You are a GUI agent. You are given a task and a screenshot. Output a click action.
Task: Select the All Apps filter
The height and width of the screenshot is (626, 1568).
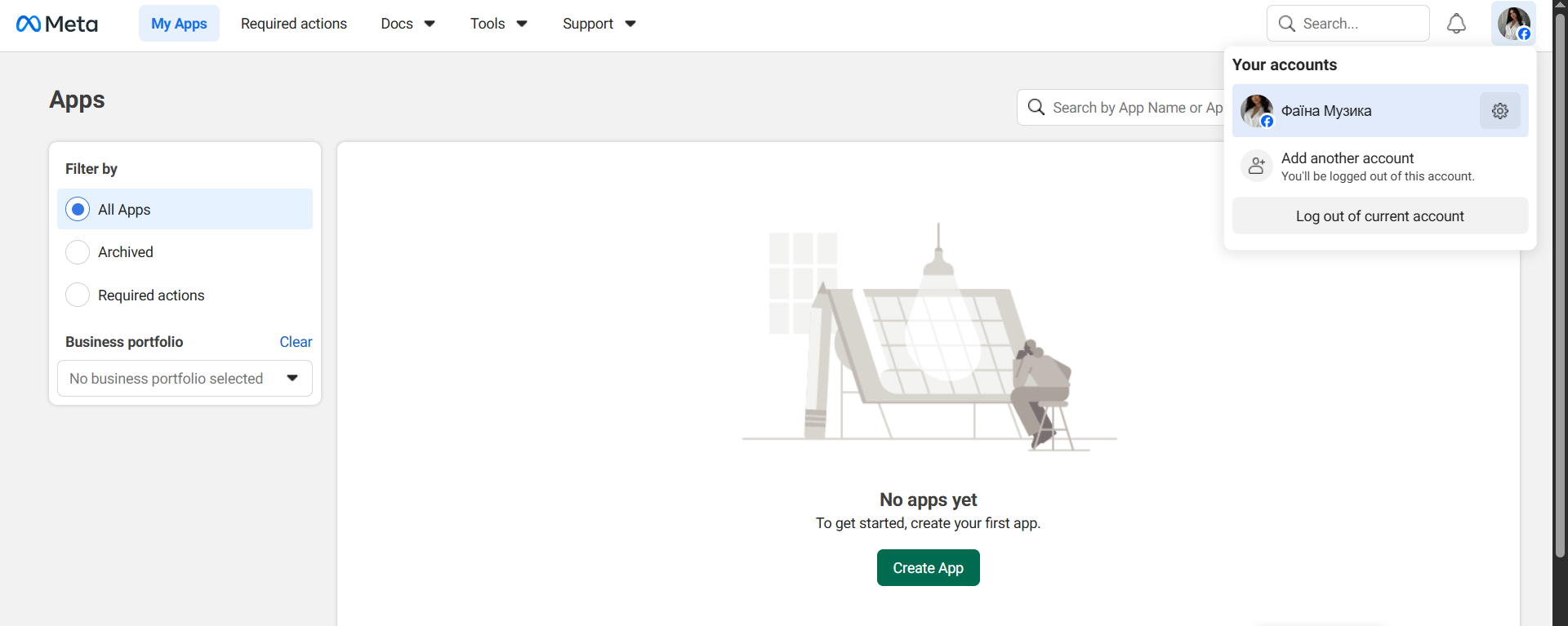(185, 209)
